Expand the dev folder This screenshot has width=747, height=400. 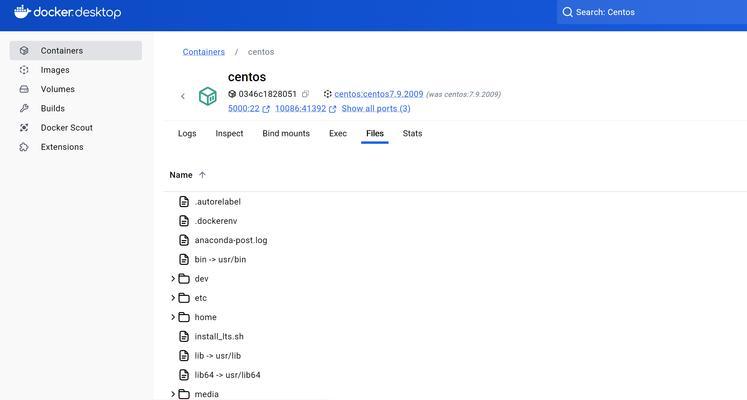(x=173, y=279)
